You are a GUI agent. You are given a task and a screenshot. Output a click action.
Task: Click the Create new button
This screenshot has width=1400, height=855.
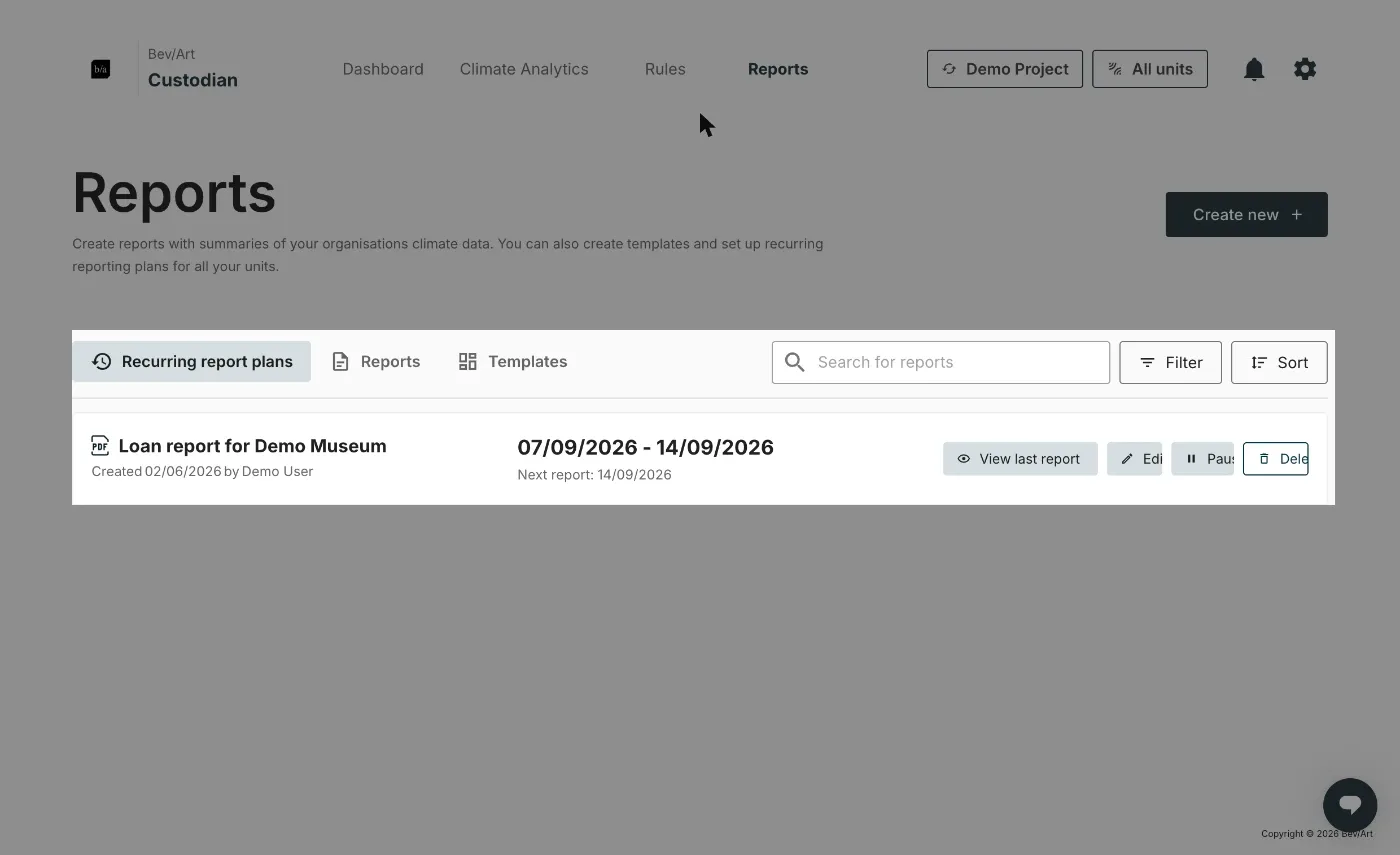[x=1247, y=214]
